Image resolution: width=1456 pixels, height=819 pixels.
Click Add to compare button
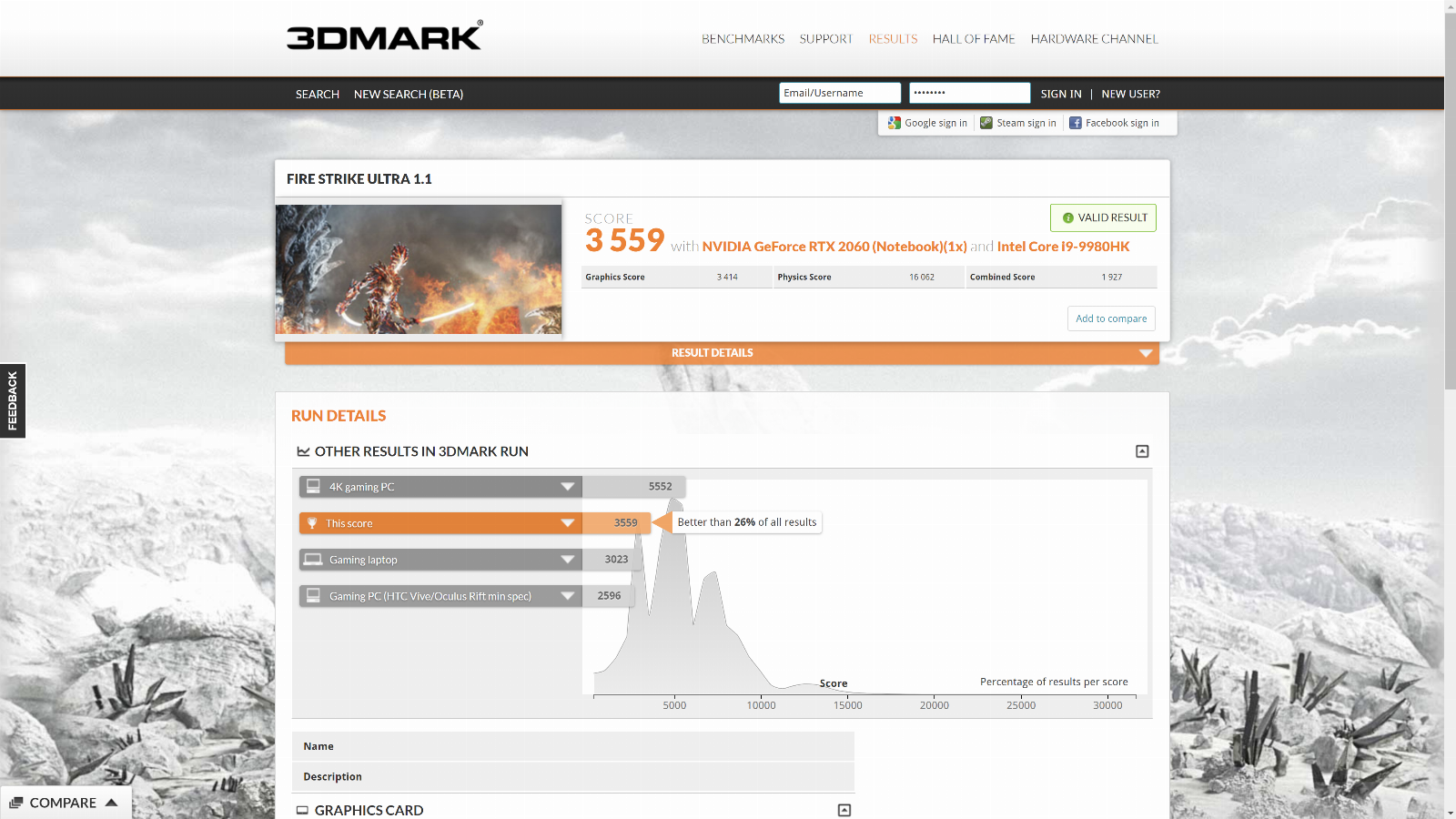pos(1111,318)
